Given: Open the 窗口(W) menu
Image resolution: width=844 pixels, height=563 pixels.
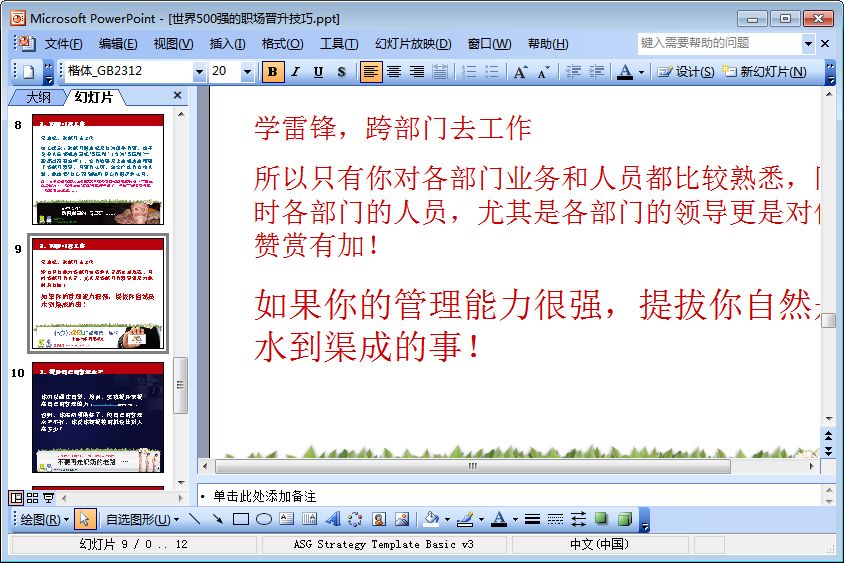Looking at the screenshot, I should click(x=489, y=44).
